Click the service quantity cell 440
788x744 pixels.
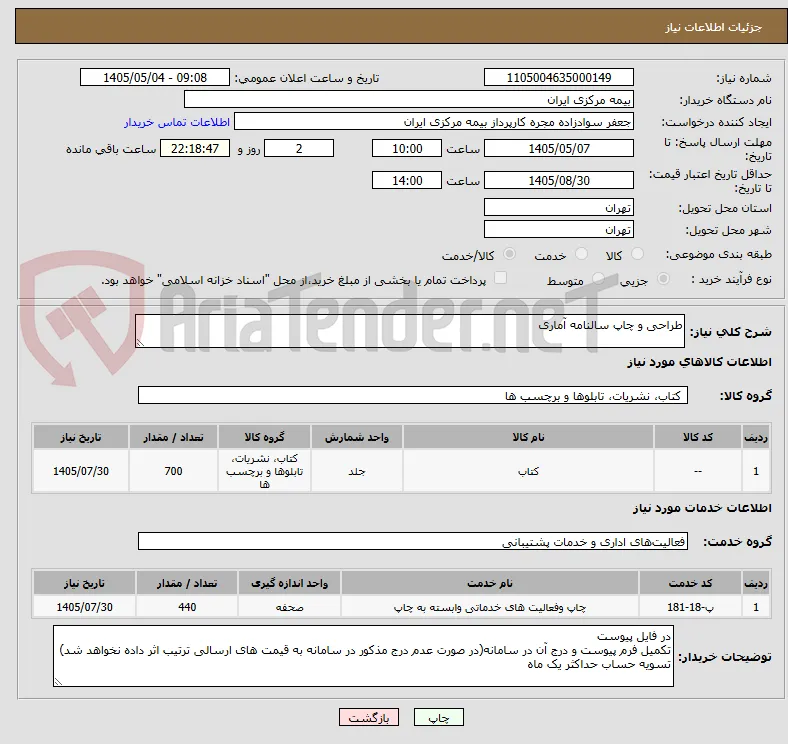[187, 606]
